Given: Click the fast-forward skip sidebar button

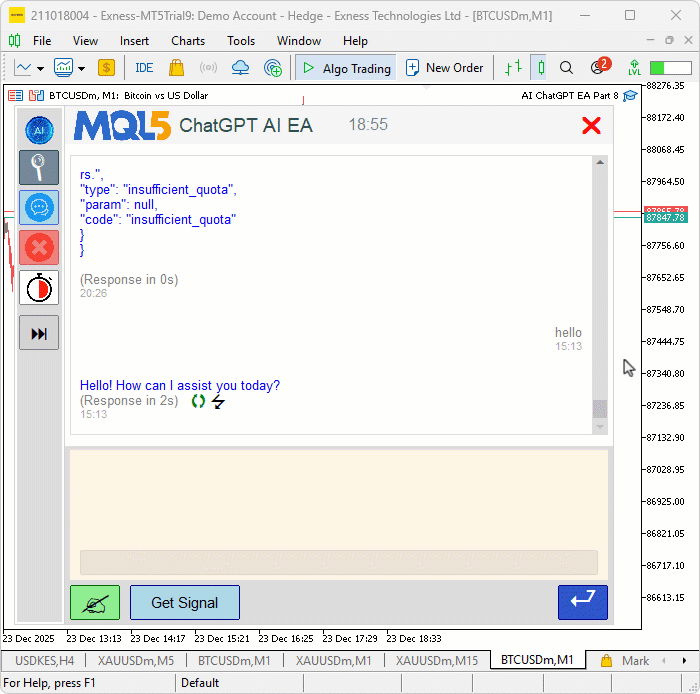Looking at the screenshot, I should 39,332.
